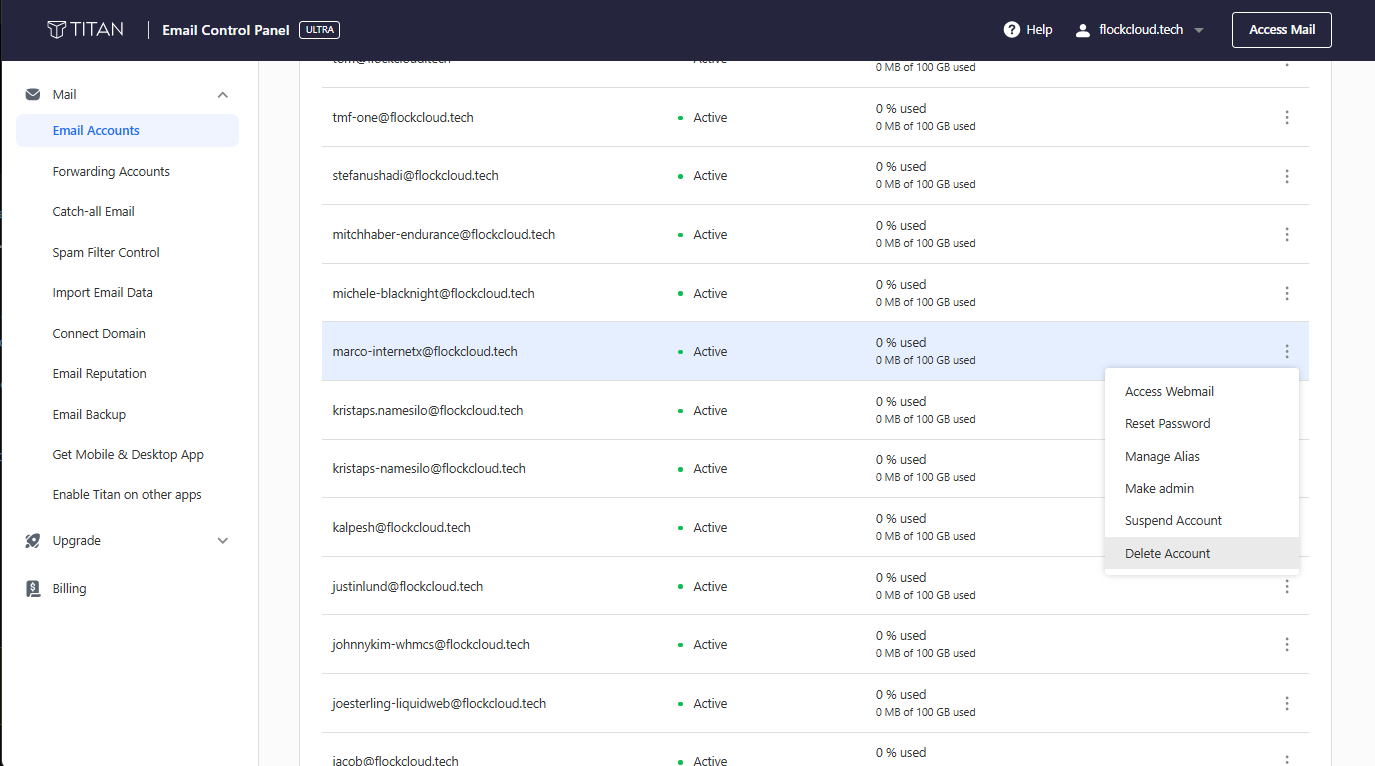Open options menu for michele-blacknight@flockcloud.tech

point(1287,293)
